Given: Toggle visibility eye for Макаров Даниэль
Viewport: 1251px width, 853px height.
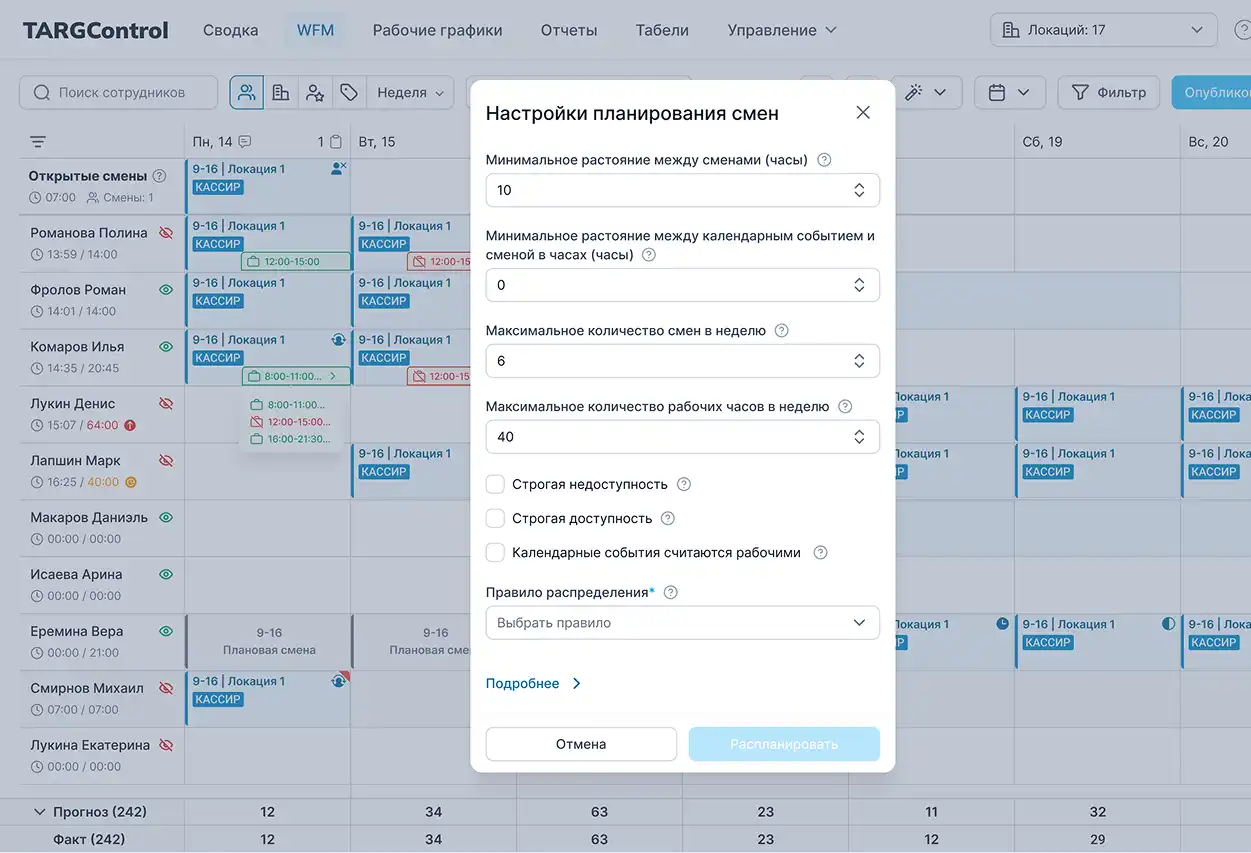Looking at the screenshot, I should 166,518.
